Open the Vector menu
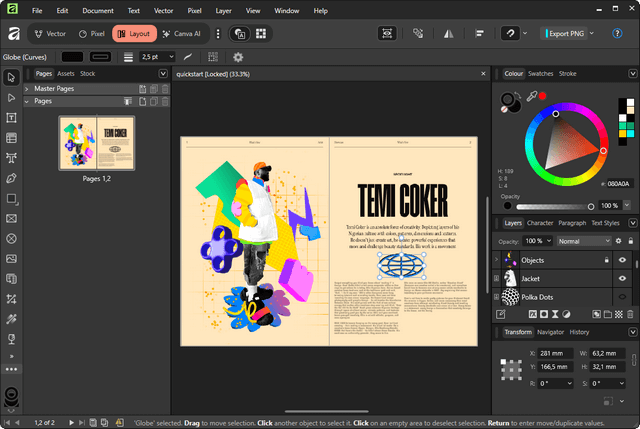The height and width of the screenshot is (429, 640). 163,11
